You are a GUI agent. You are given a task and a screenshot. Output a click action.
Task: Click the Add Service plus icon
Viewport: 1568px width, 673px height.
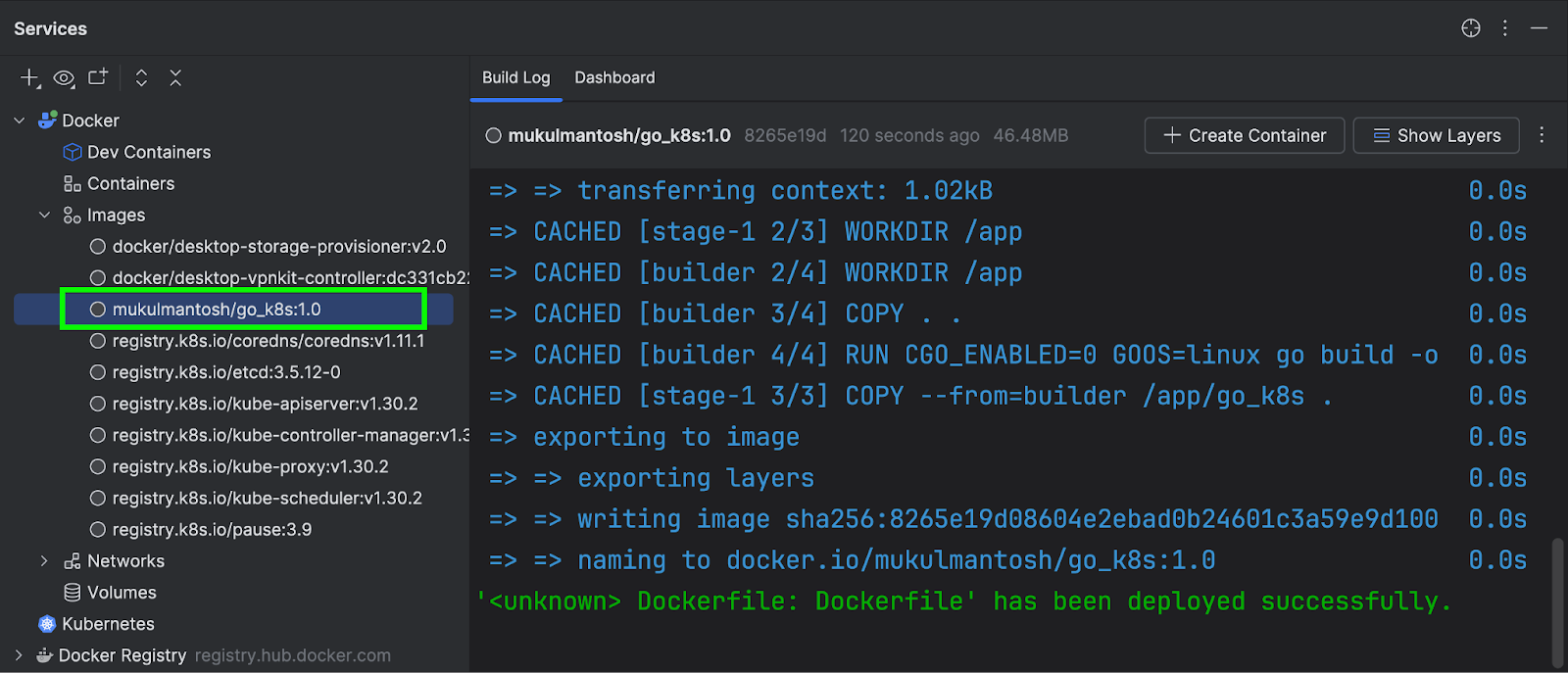click(x=30, y=78)
